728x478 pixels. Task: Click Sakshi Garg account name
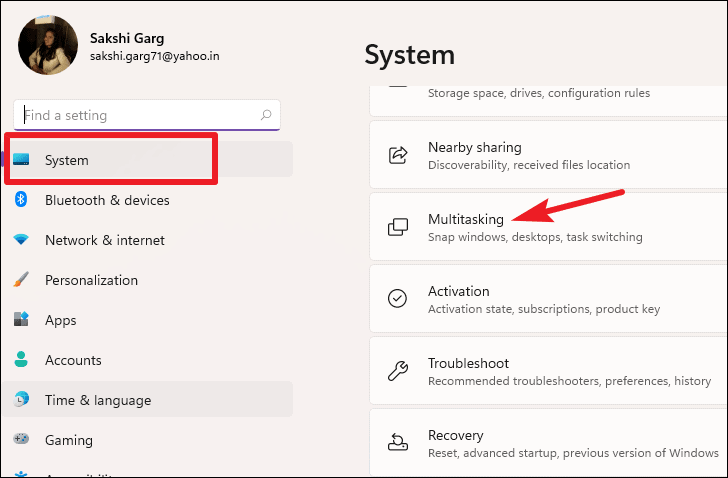127,38
